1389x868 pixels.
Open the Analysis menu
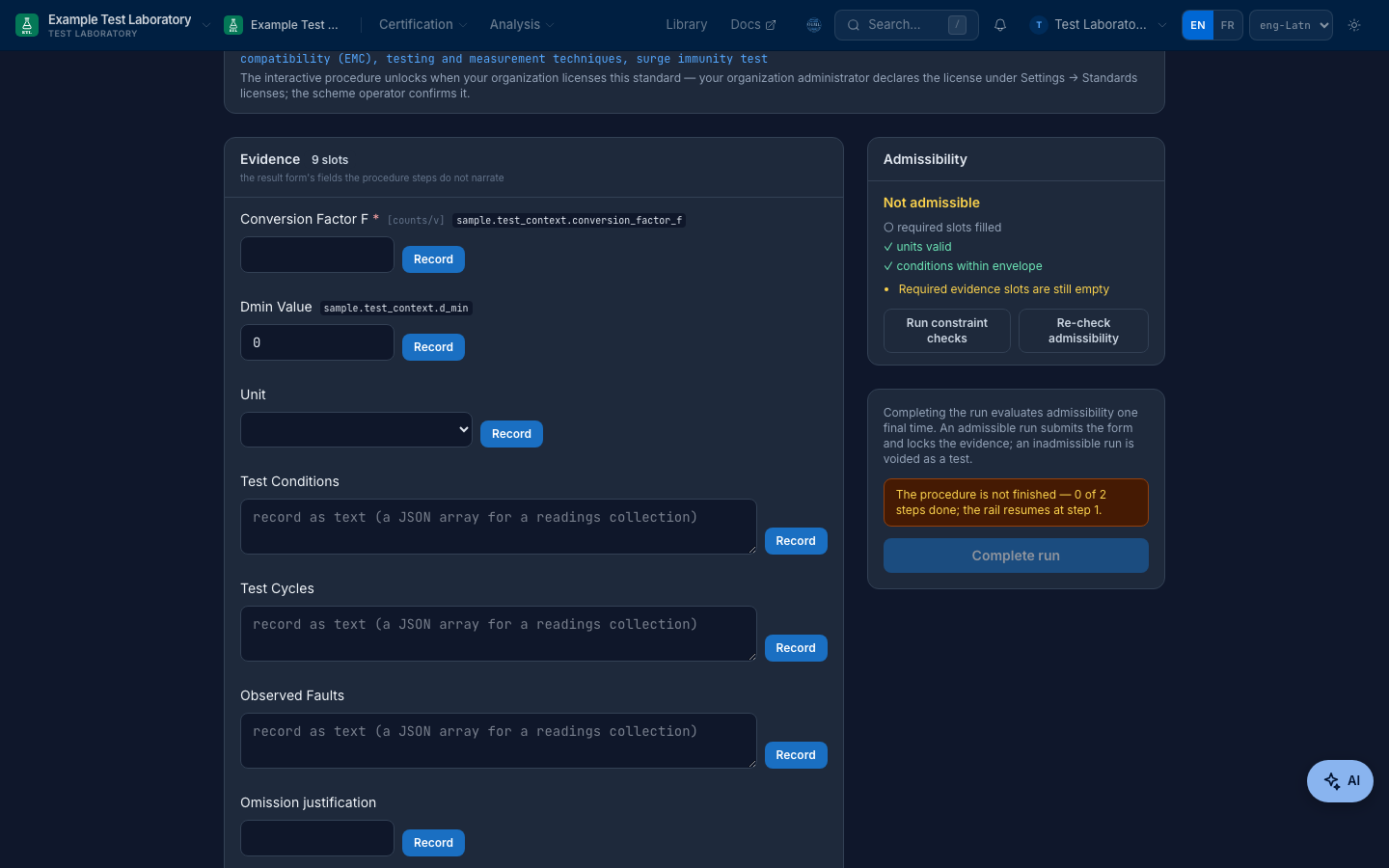pos(522,25)
